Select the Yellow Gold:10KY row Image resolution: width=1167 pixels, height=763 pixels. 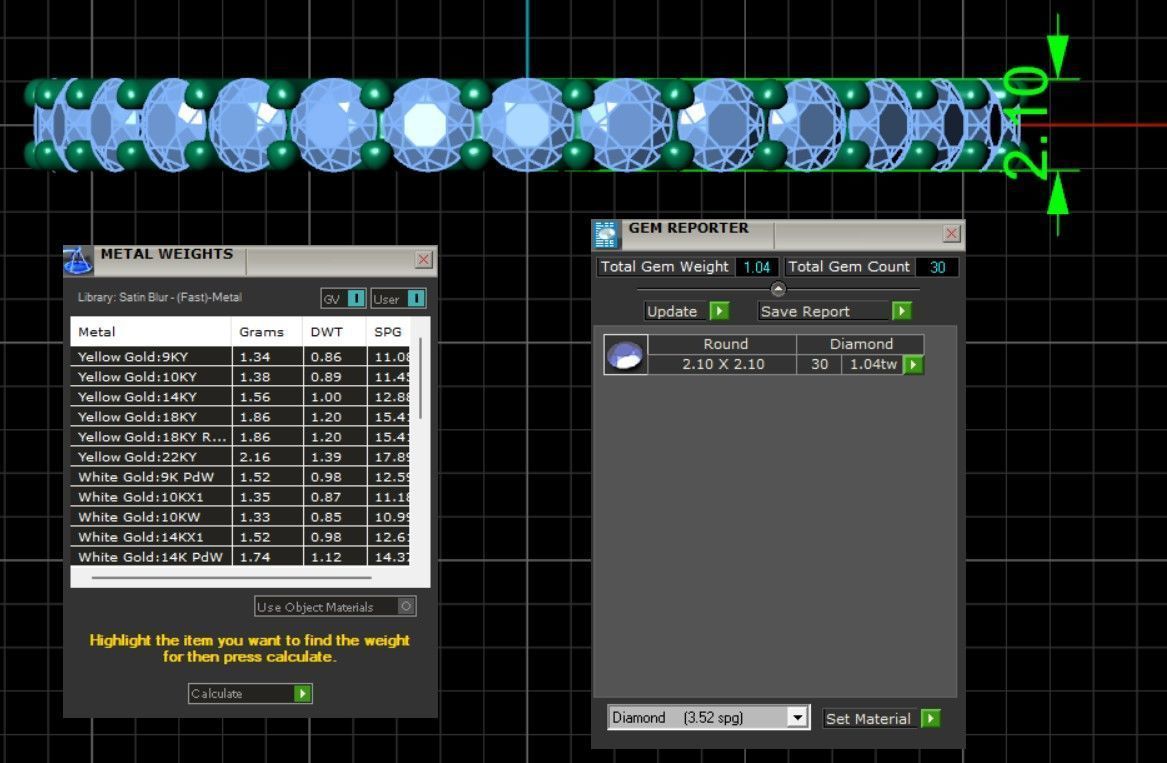click(240, 377)
